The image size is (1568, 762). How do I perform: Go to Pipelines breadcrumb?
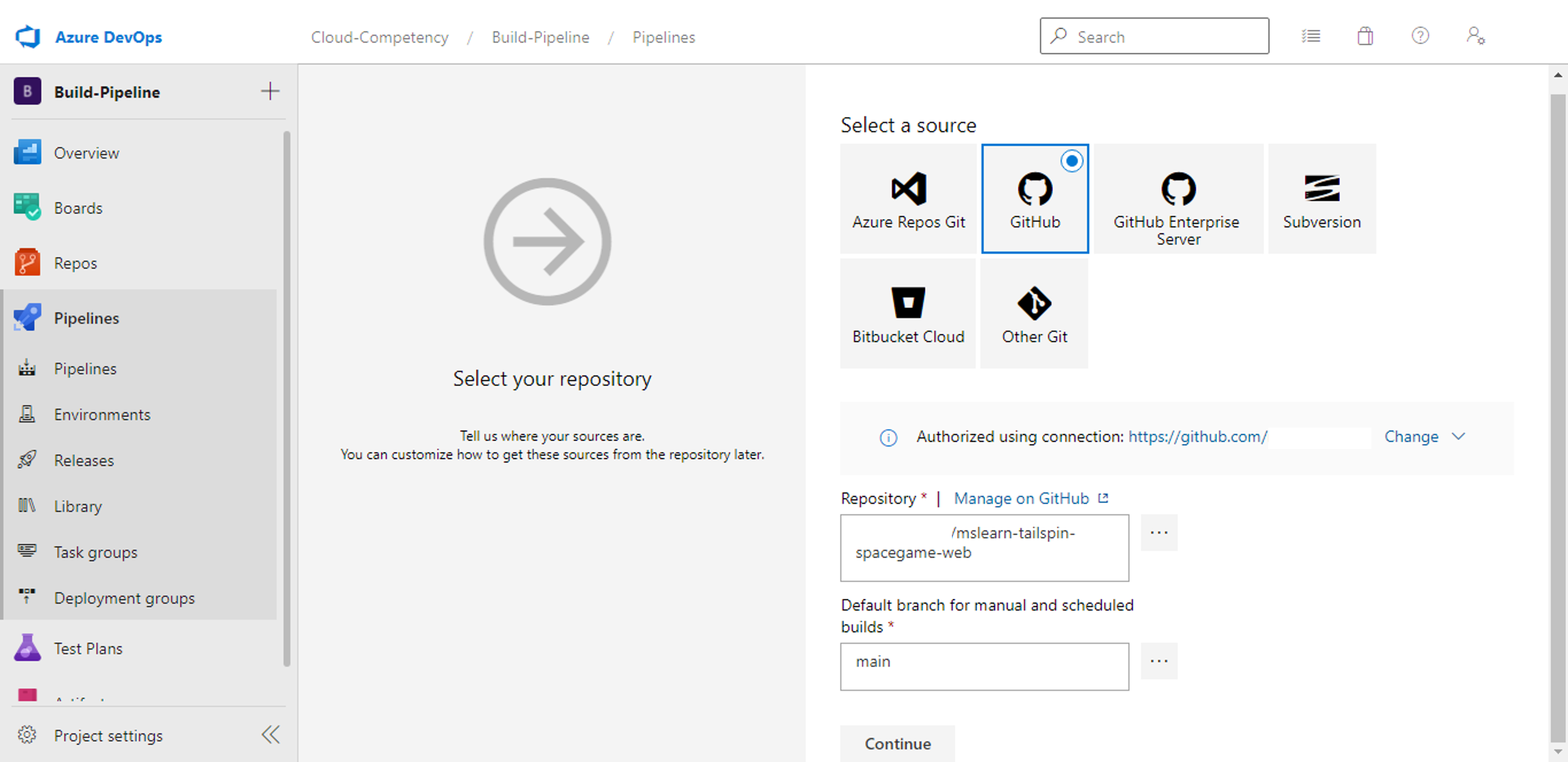tap(663, 37)
